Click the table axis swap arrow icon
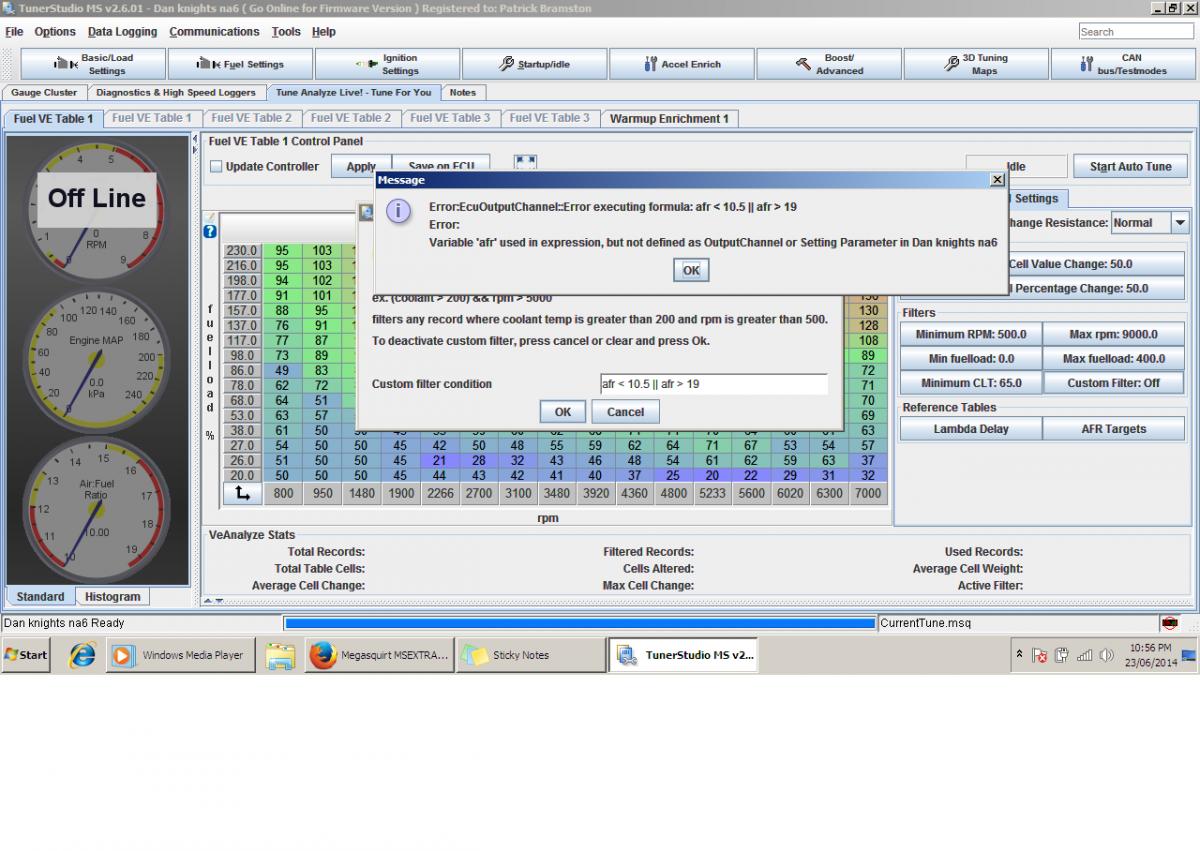Image resolution: width=1200 pixels, height=851 pixels. click(x=242, y=493)
